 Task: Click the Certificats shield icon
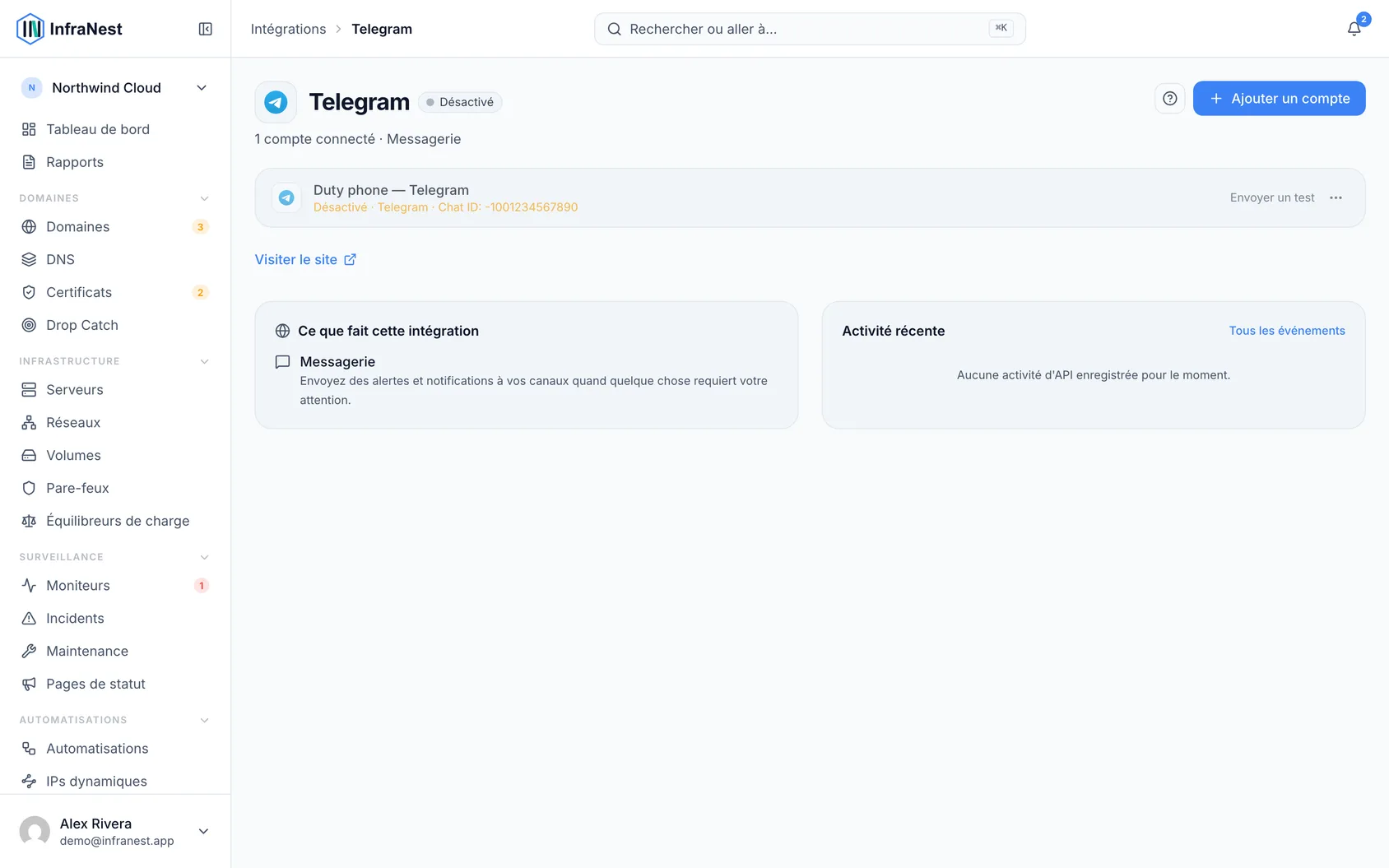click(29, 292)
